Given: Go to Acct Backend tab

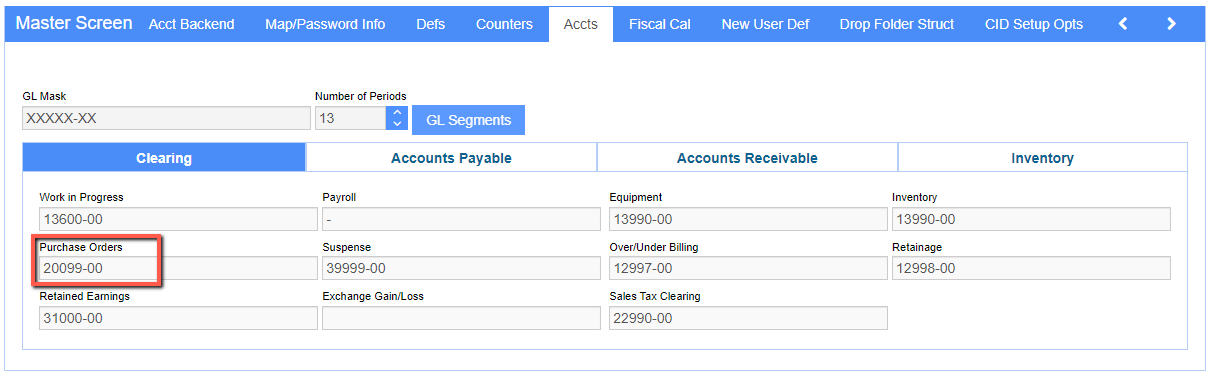Looking at the screenshot, I should [191, 24].
